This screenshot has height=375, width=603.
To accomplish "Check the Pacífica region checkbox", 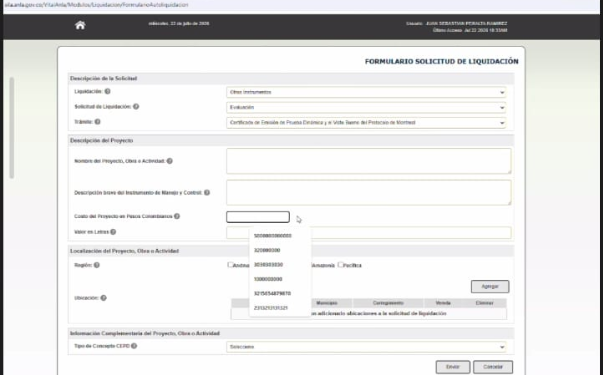I will tap(340, 265).
